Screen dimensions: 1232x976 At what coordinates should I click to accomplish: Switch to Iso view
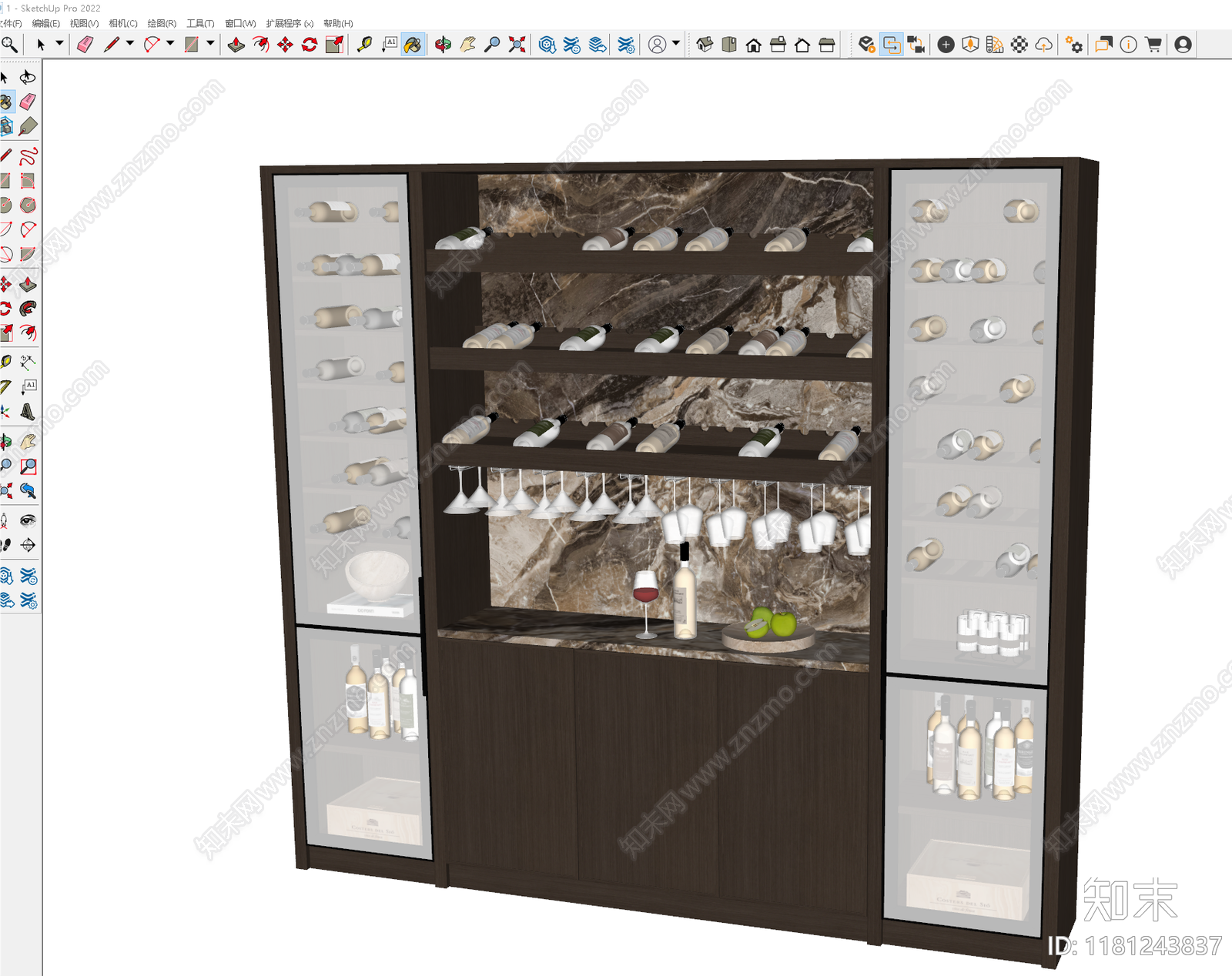coord(705,45)
